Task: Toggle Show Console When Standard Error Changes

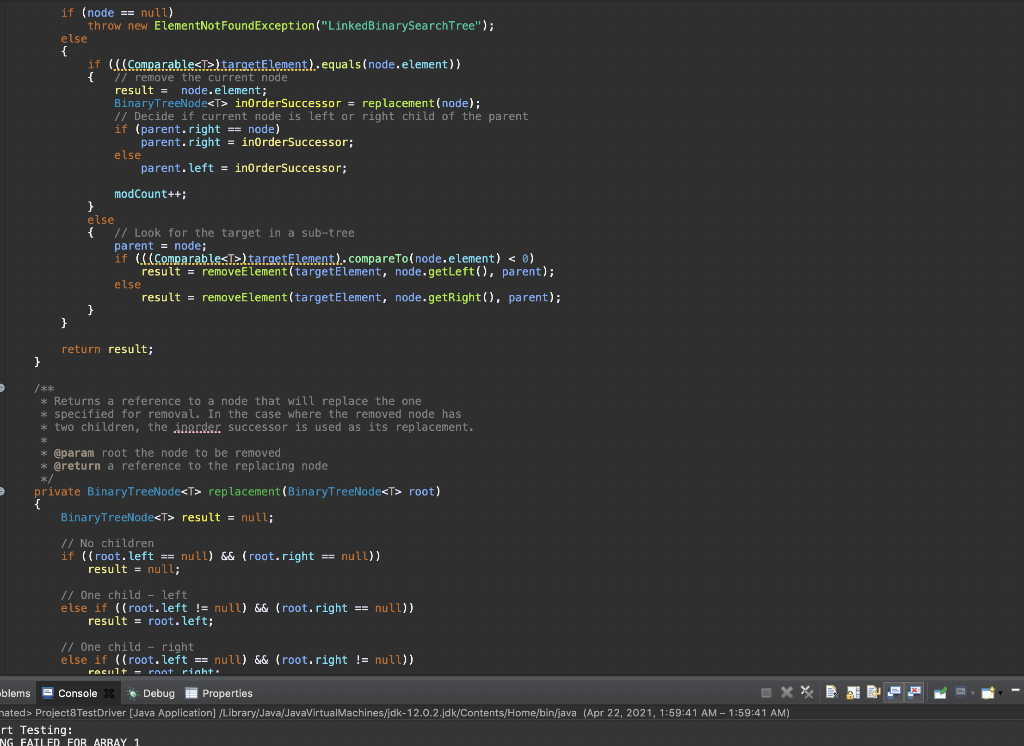Action: 915,692
